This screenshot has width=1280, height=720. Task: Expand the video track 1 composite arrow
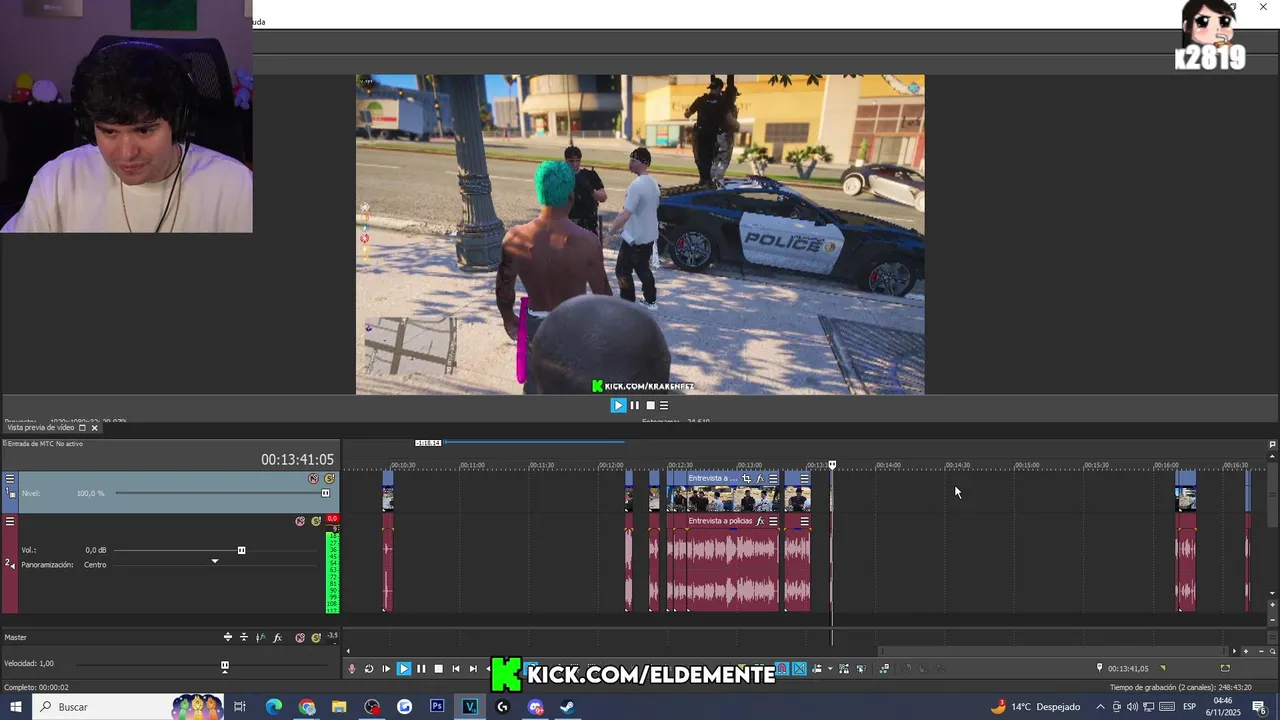[12, 494]
